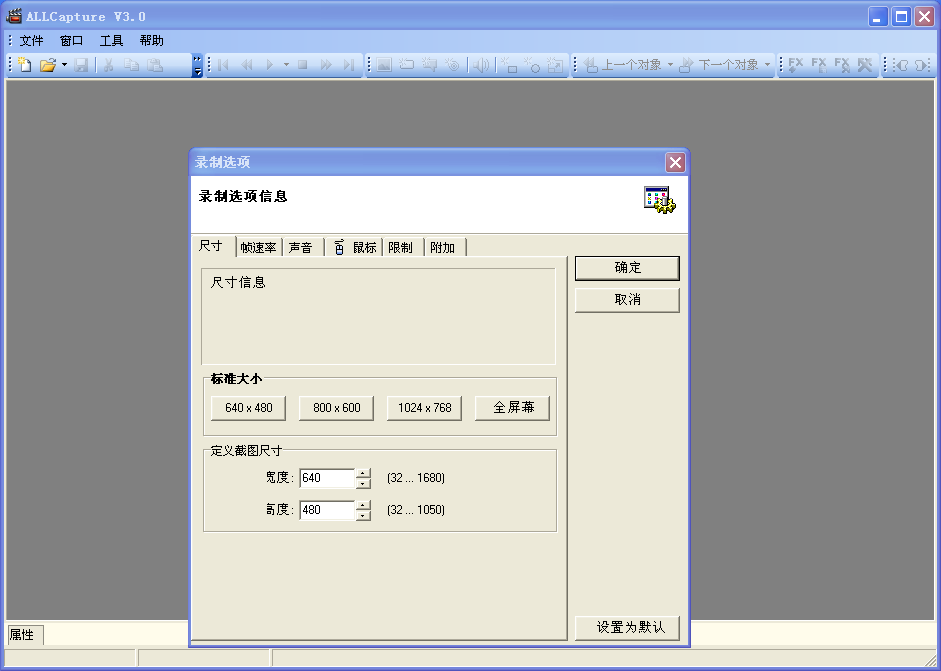Click the Open folder toolbar icon
This screenshot has width=941, height=671.
tap(47, 65)
